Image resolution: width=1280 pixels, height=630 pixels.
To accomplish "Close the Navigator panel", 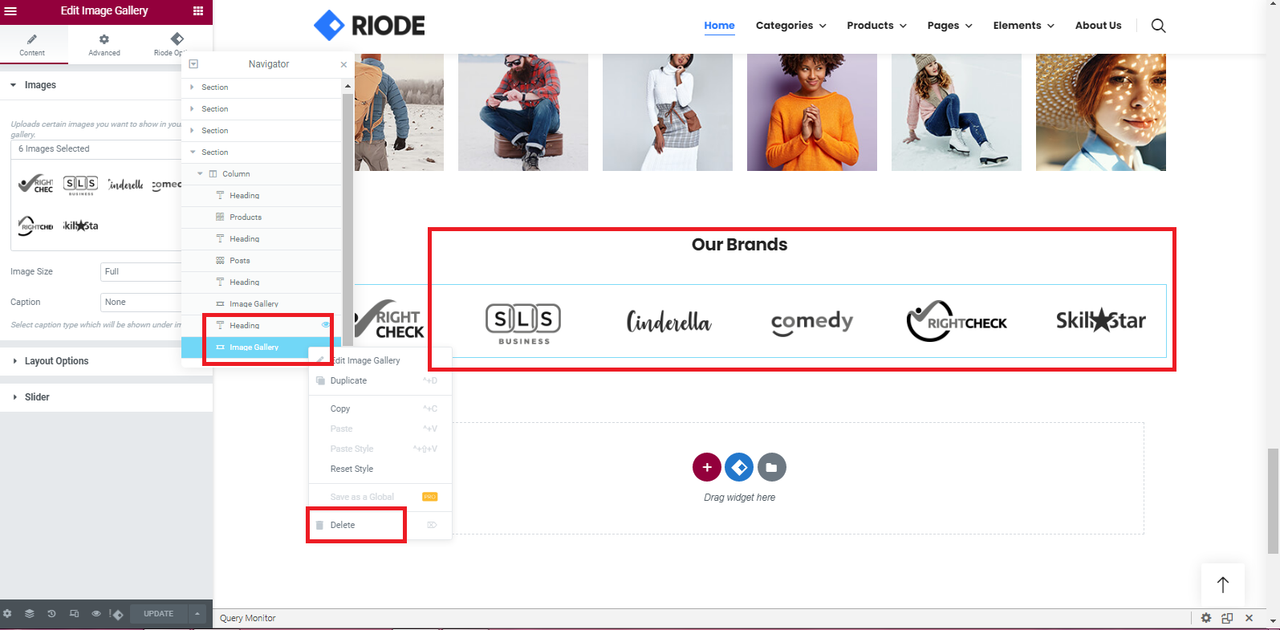I will 343,64.
